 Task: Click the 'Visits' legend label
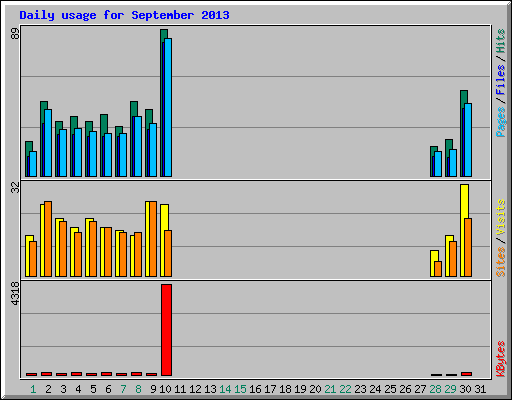[500, 217]
